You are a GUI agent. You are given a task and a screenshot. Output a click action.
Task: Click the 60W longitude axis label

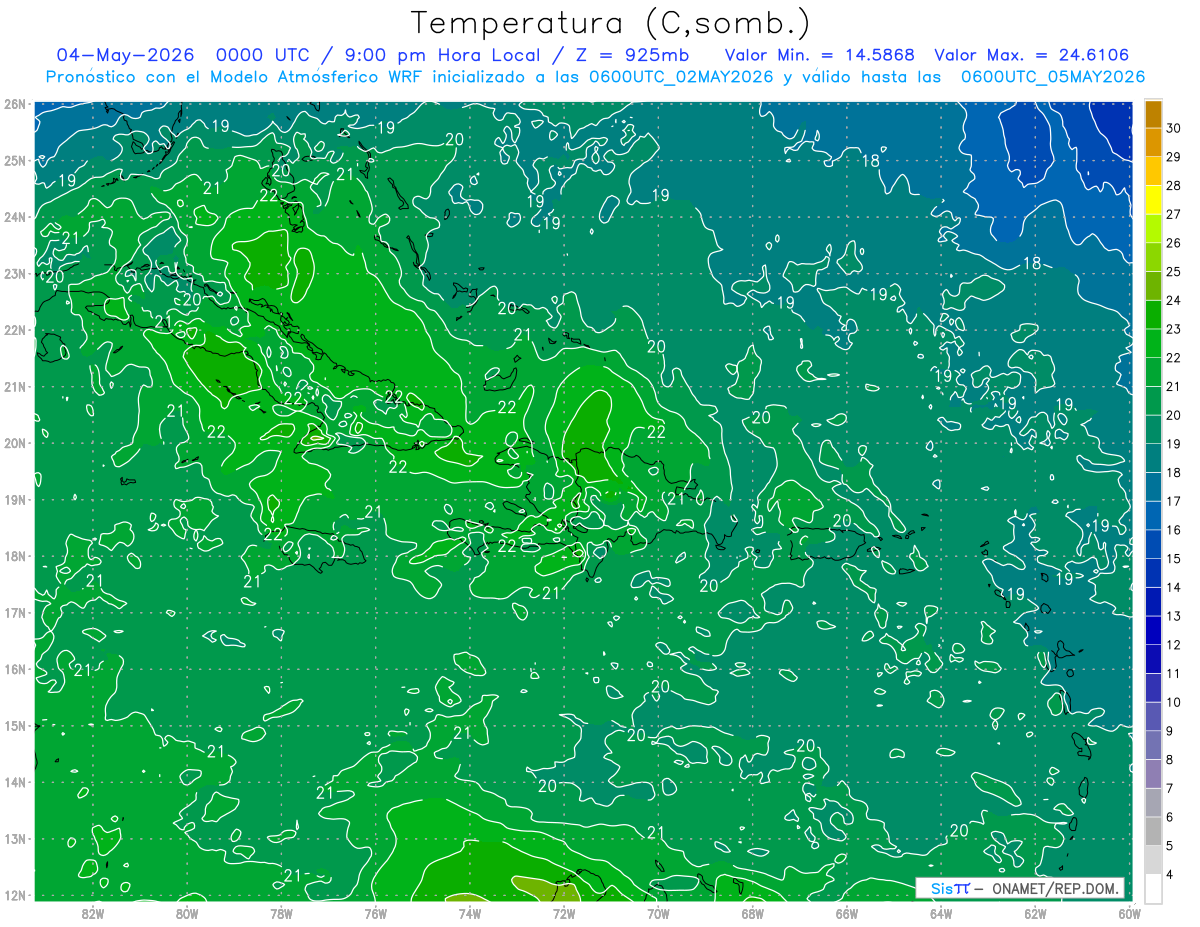tap(1129, 913)
